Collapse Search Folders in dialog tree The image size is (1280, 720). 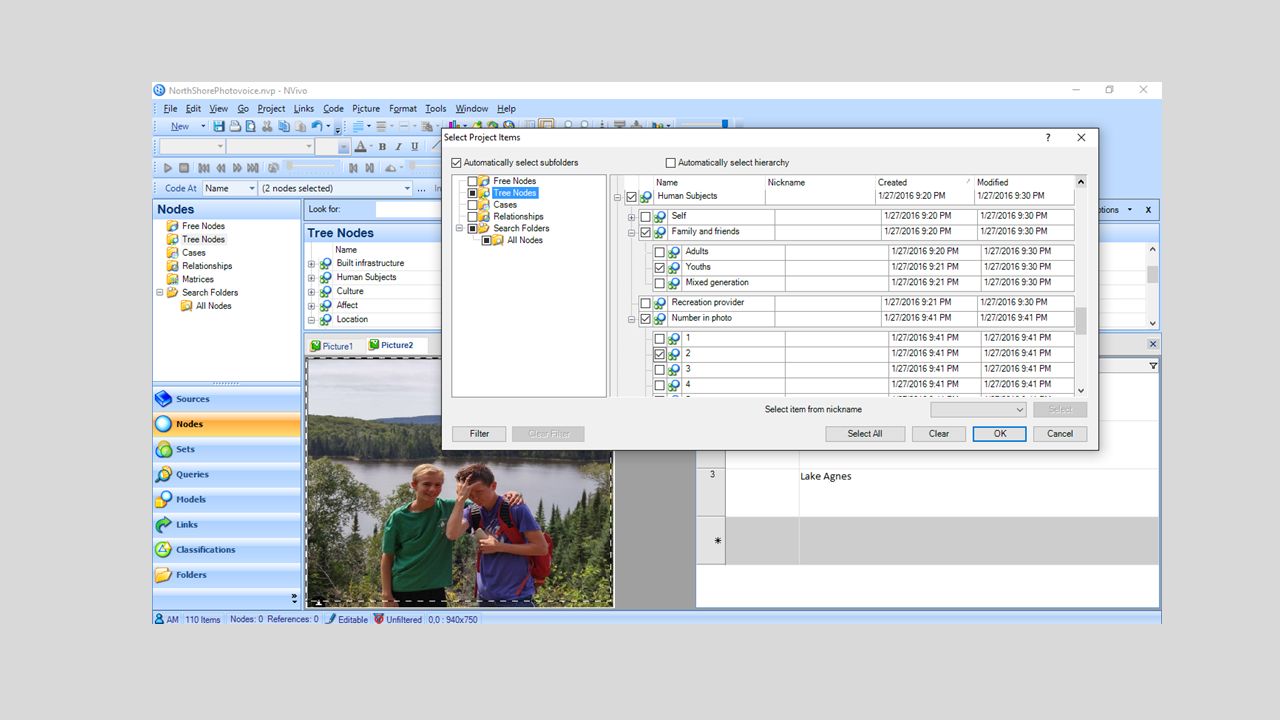pyautogui.click(x=459, y=228)
